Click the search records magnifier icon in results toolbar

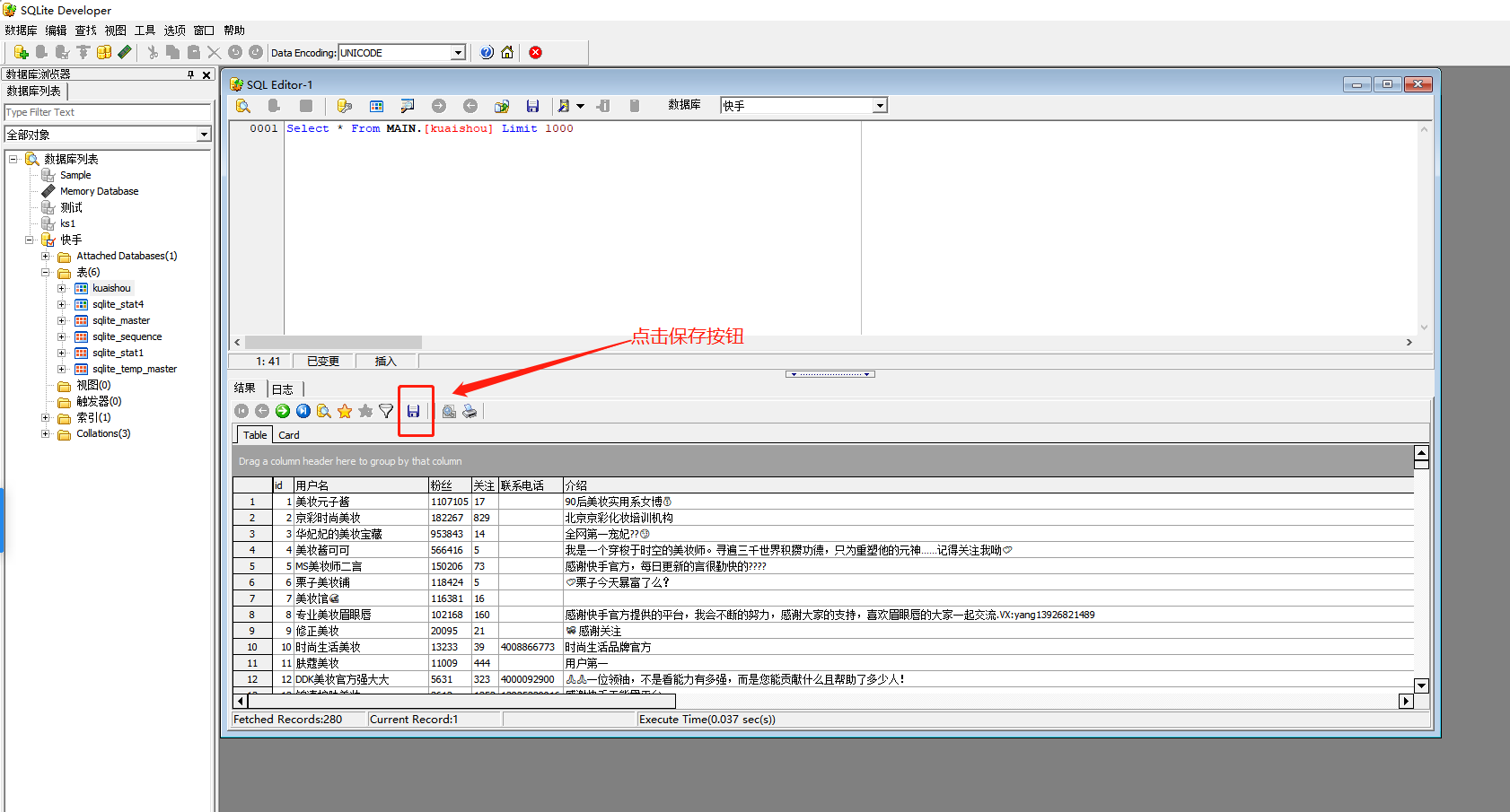[324, 411]
